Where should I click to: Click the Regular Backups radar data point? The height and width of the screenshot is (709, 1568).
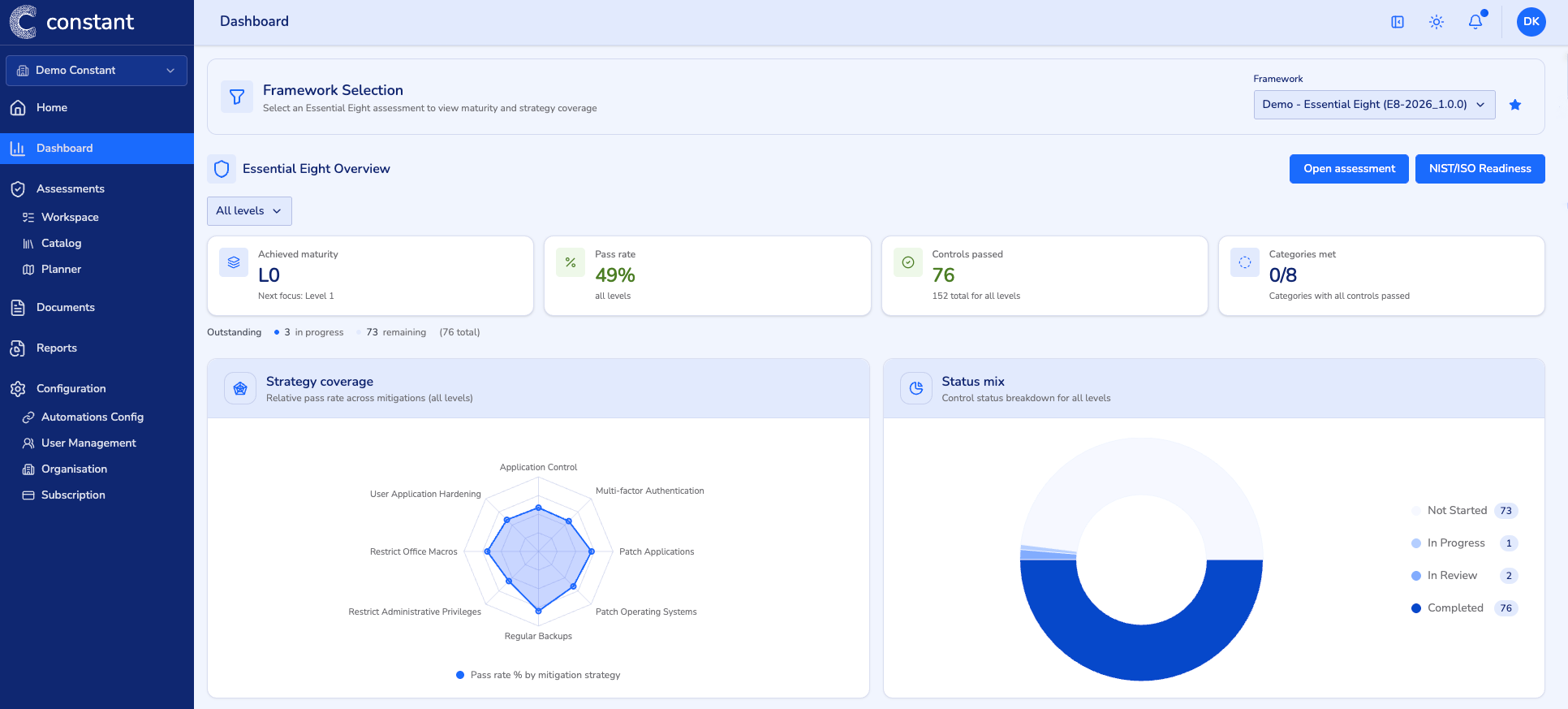[538, 611]
